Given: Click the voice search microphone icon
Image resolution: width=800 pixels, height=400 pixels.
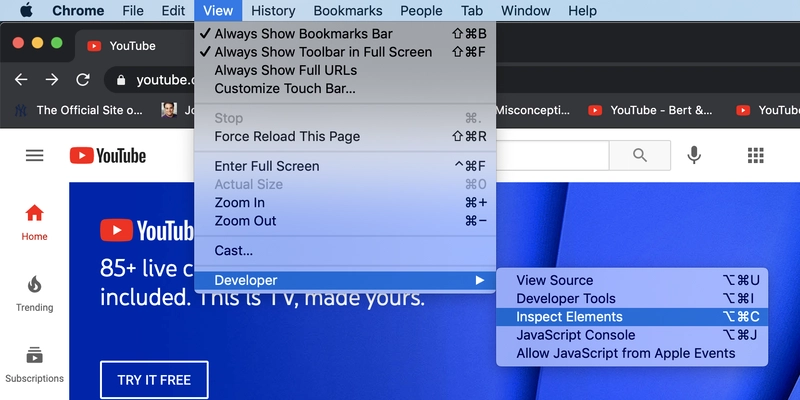Looking at the screenshot, I should (x=694, y=155).
